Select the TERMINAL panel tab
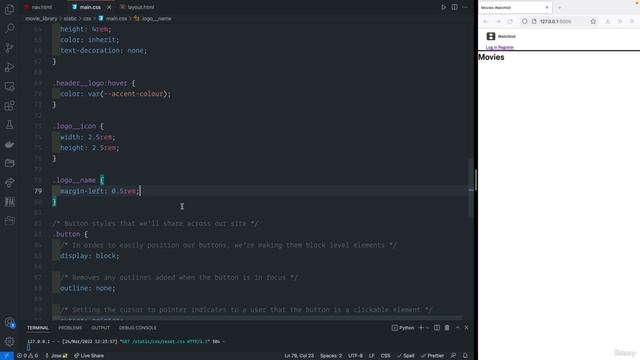This screenshot has width=640, height=360. click(x=38, y=328)
